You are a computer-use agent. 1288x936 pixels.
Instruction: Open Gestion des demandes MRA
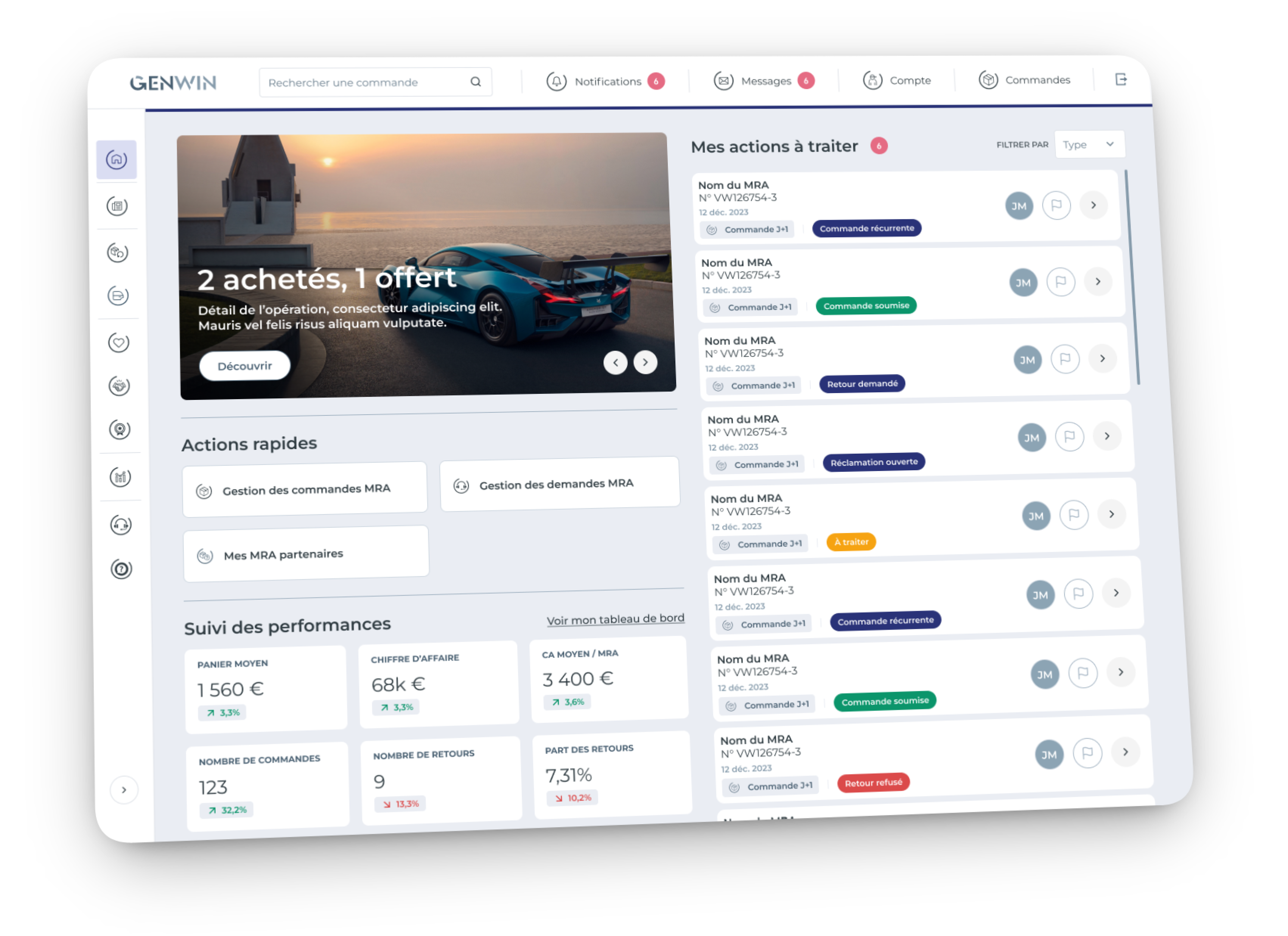(560, 484)
